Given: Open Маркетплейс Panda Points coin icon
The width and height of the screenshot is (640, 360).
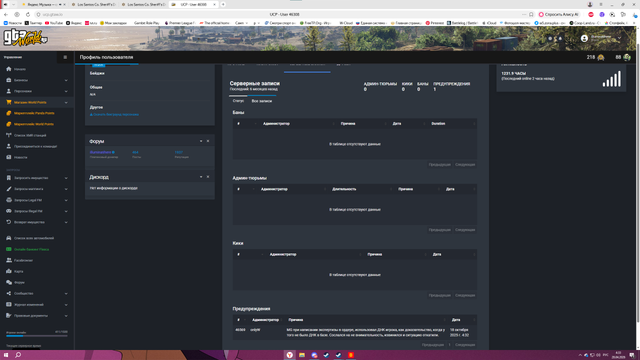Looking at the screenshot, I should point(9,113).
